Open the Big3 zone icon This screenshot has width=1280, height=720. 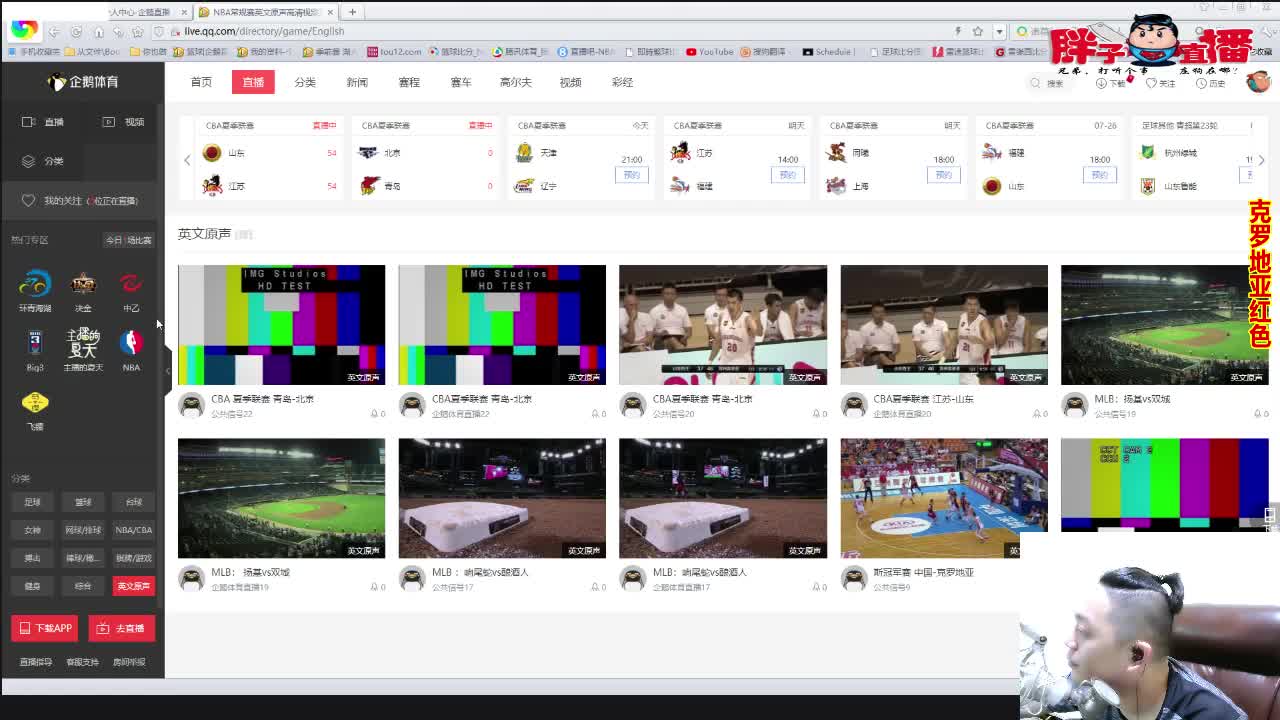pyautogui.click(x=35, y=343)
